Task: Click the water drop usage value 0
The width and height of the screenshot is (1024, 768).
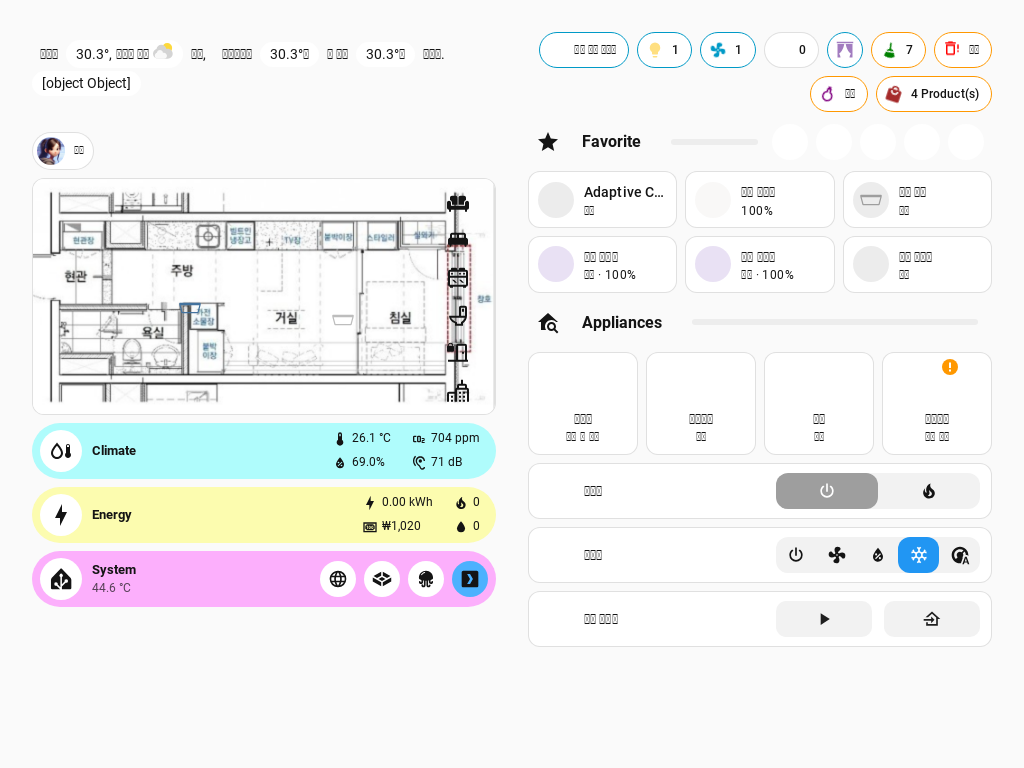Action: [x=468, y=526]
